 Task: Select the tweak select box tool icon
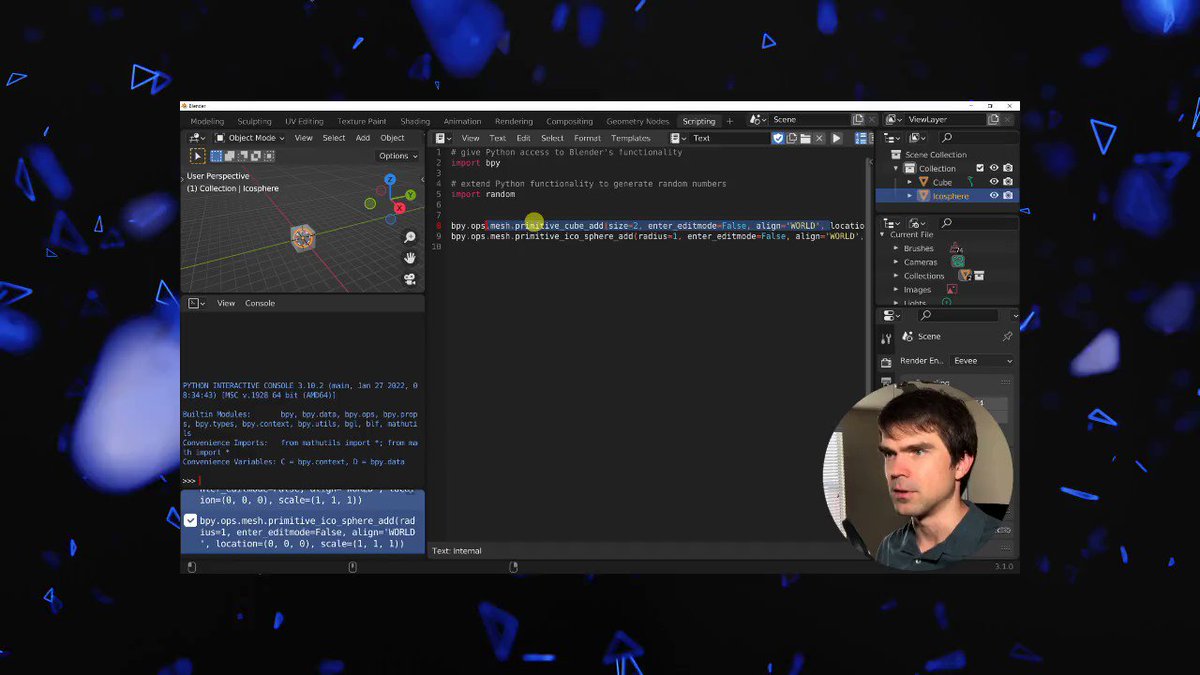pos(197,156)
